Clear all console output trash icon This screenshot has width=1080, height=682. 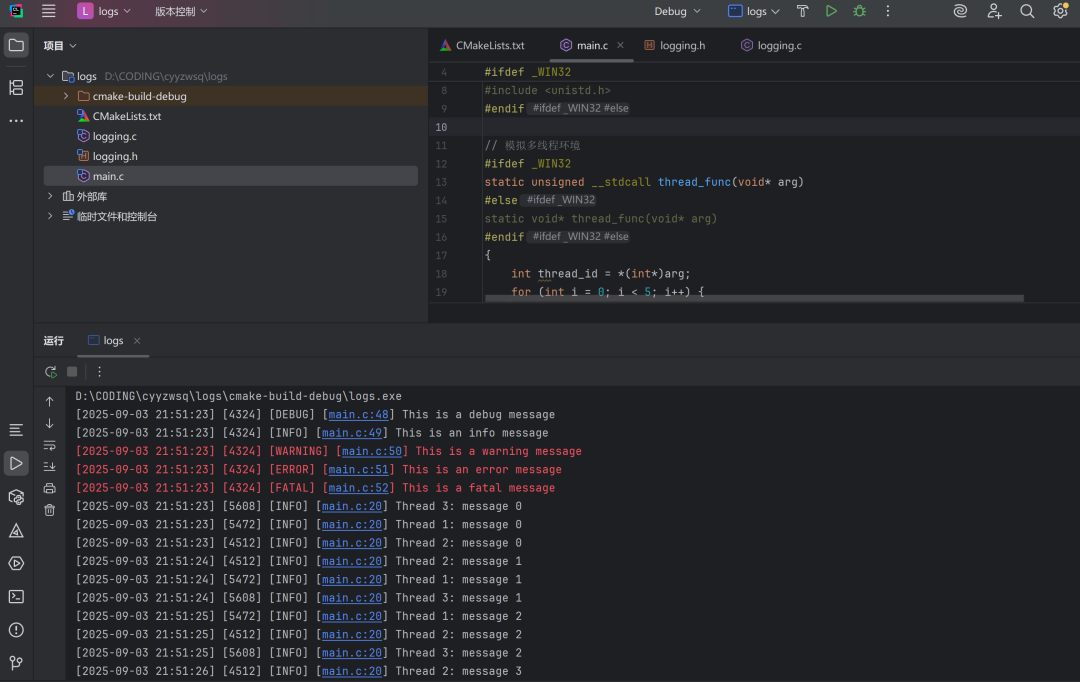coord(50,510)
